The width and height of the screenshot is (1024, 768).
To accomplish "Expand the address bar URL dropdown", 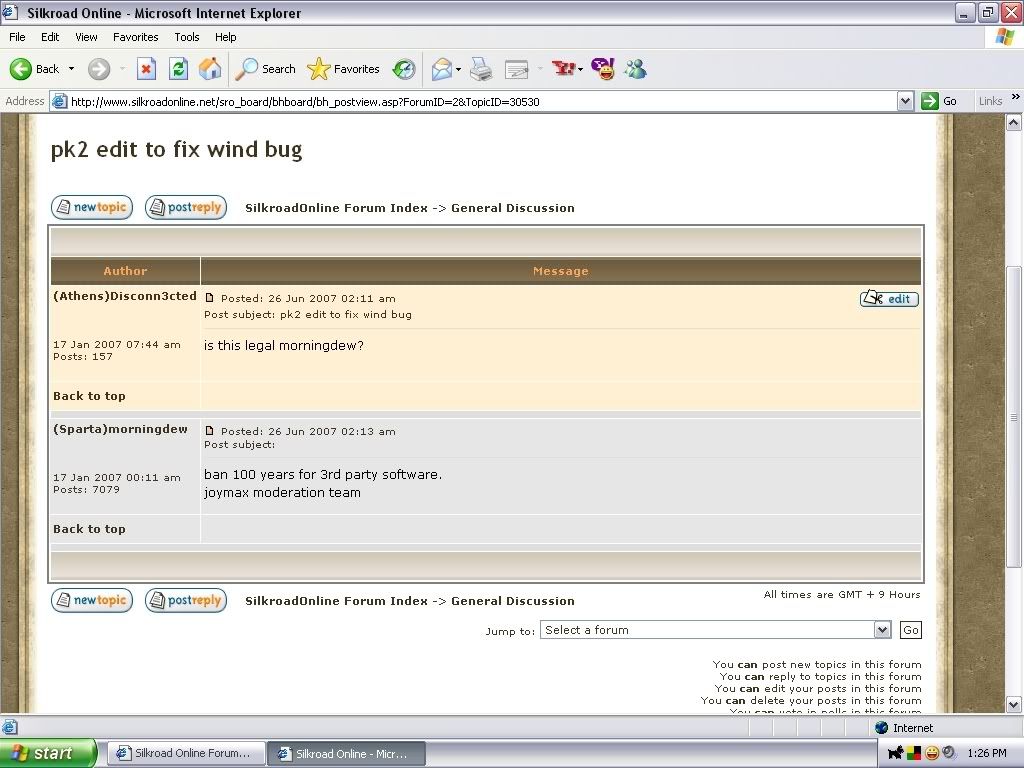I will tap(905, 101).
